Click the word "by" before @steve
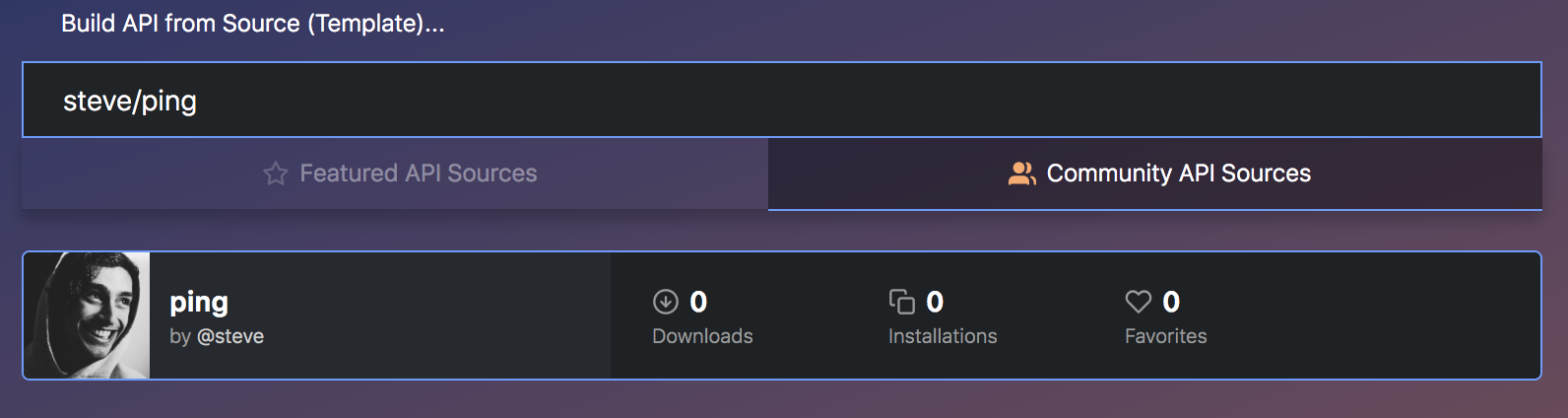The height and width of the screenshot is (418, 1568). coord(179,336)
